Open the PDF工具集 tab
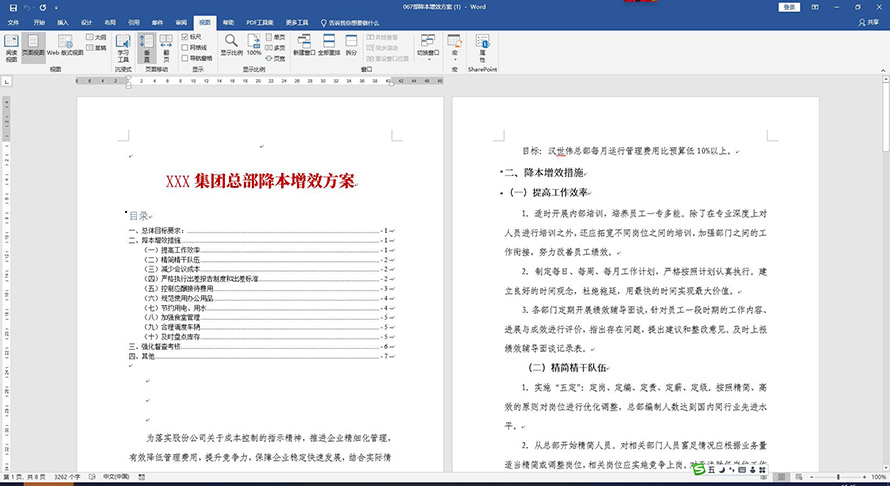890x486 pixels. pyautogui.click(x=259, y=23)
